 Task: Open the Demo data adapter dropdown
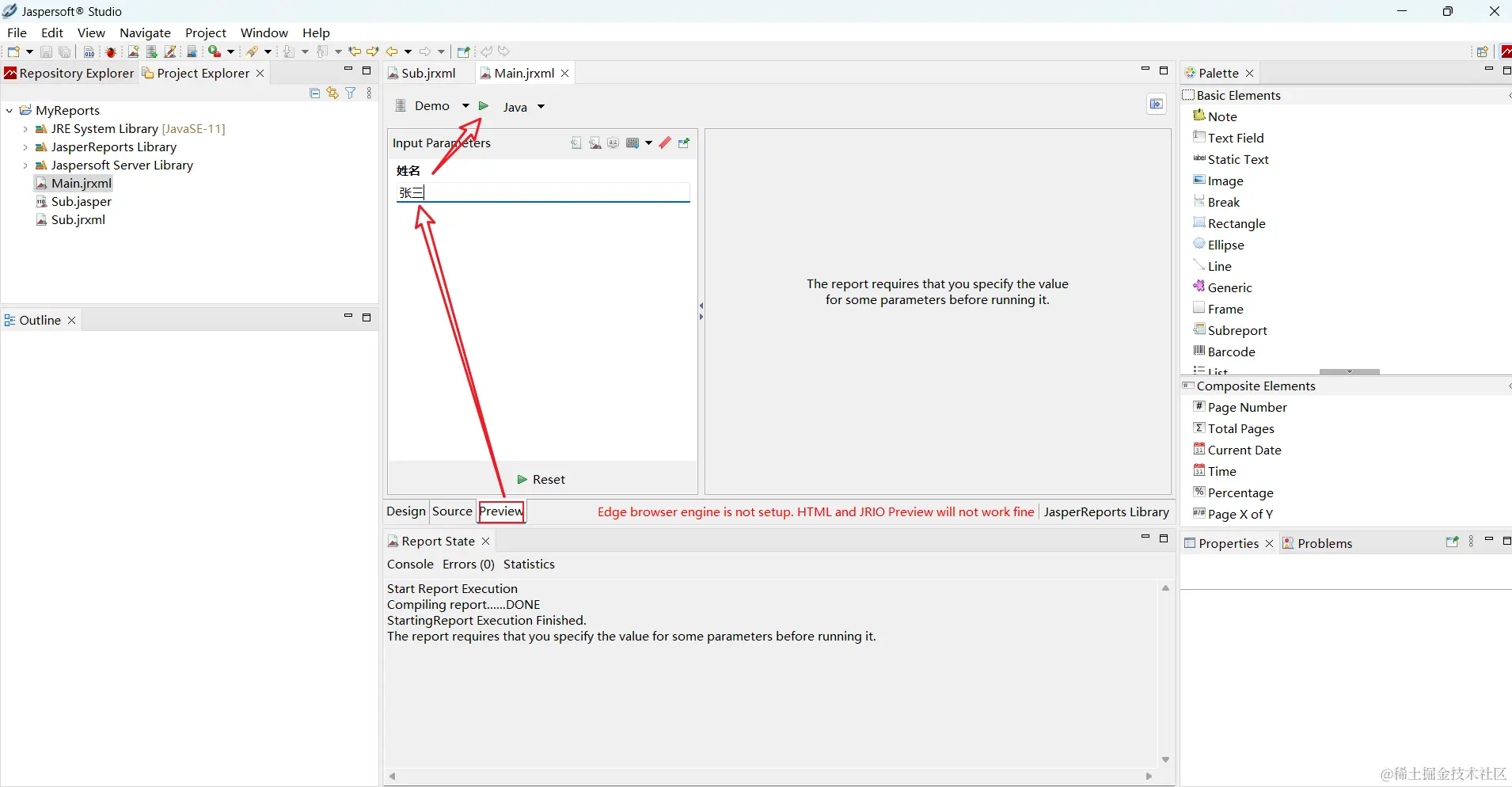(x=465, y=106)
